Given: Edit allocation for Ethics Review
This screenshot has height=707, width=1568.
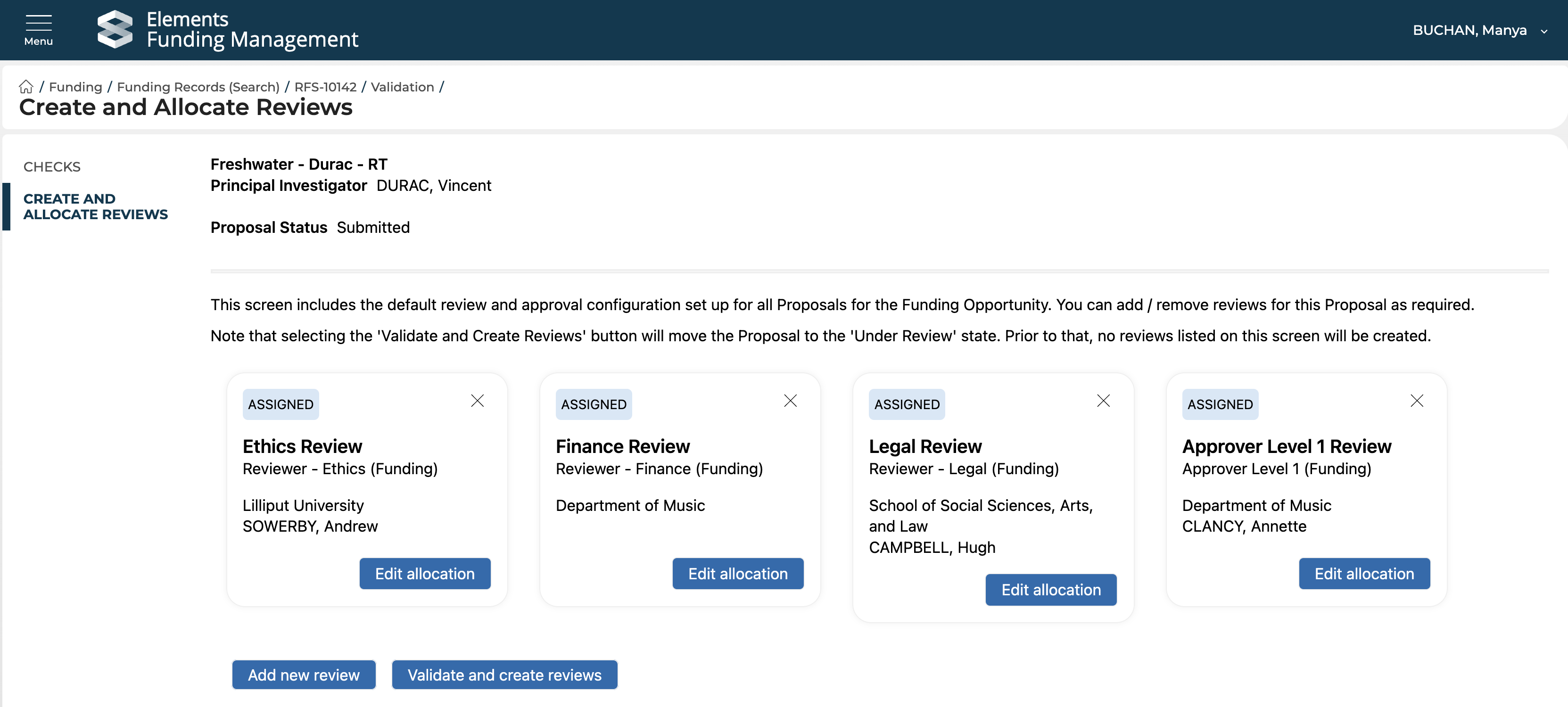Looking at the screenshot, I should (x=424, y=574).
